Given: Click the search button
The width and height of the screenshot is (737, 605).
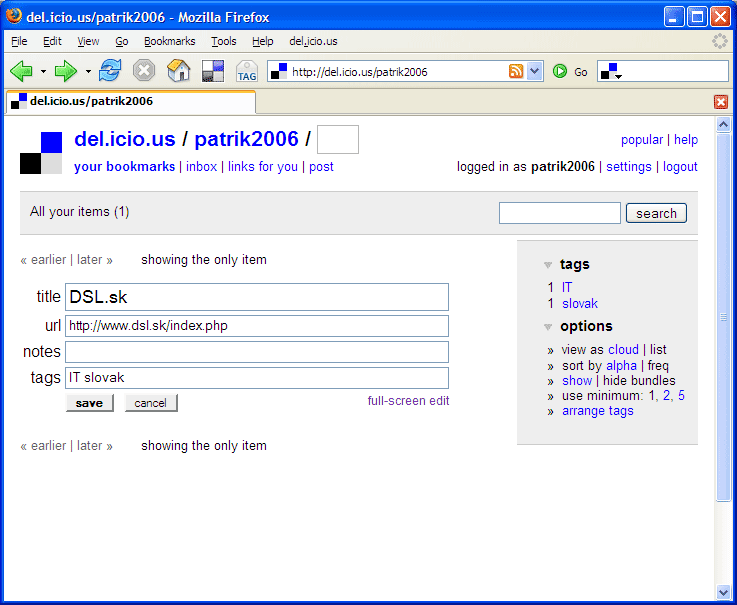Looking at the screenshot, I should point(656,213).
